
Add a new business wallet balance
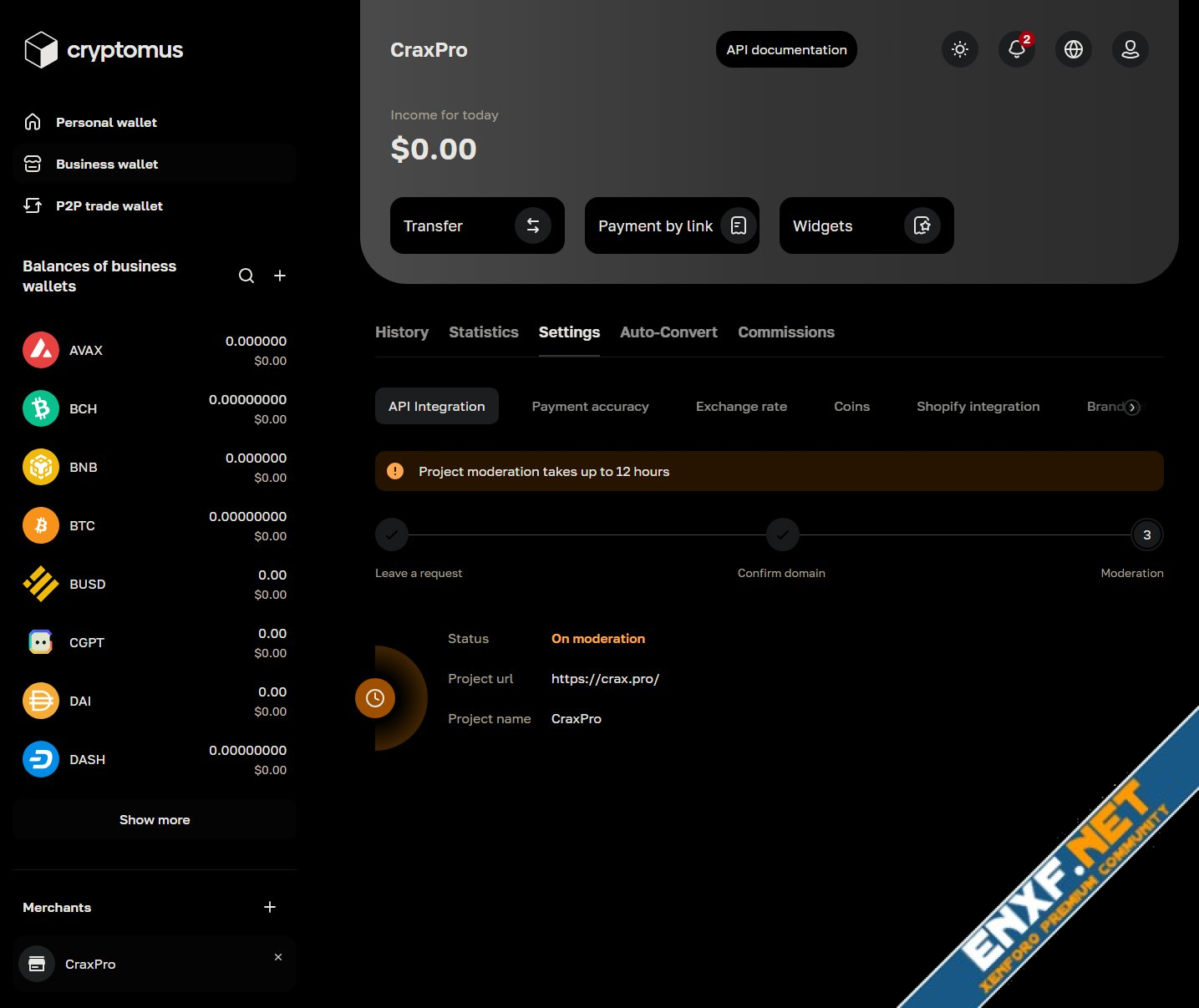pyautogui.click(x=280, y=276)
